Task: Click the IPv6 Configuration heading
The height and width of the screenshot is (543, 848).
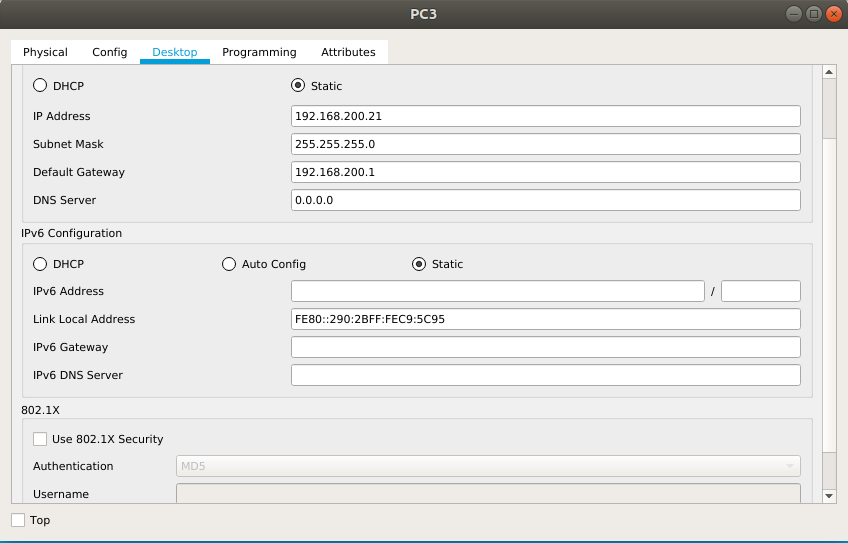Action: click(71, 233)
